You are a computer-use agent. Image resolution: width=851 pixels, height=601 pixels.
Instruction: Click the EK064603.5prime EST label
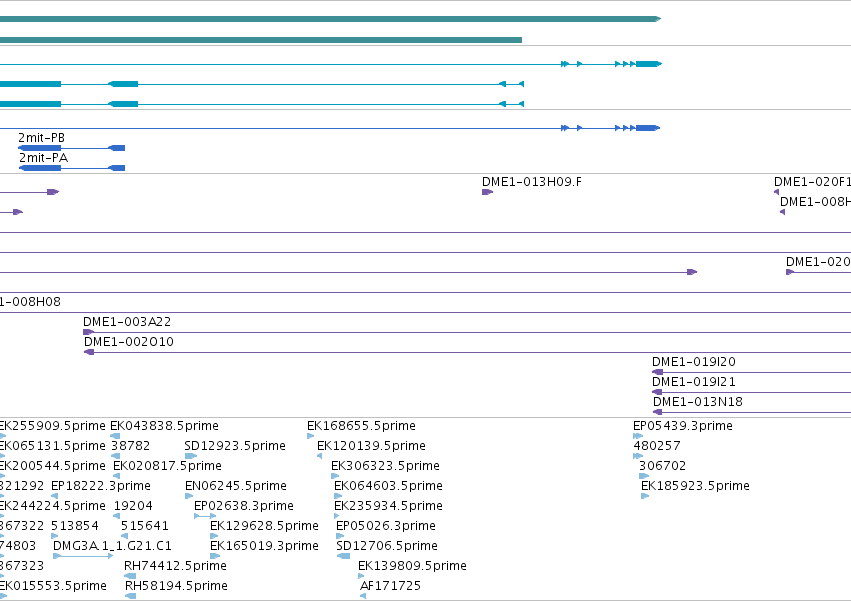(x=389, y=486)
